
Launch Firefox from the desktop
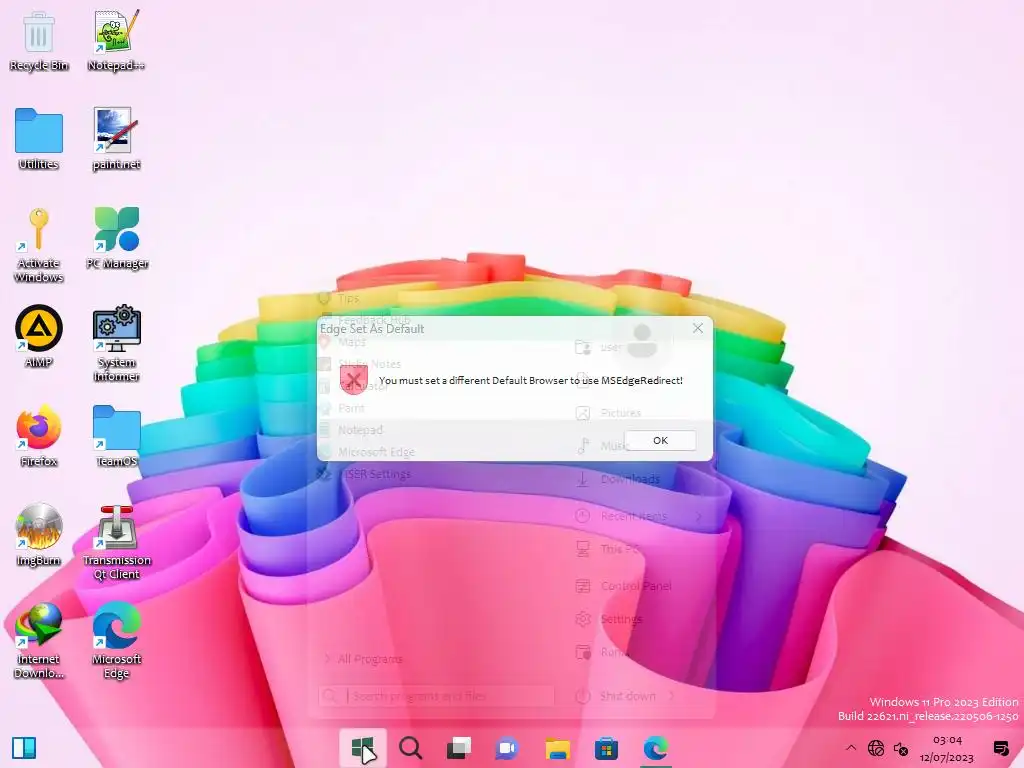(39, 436)
